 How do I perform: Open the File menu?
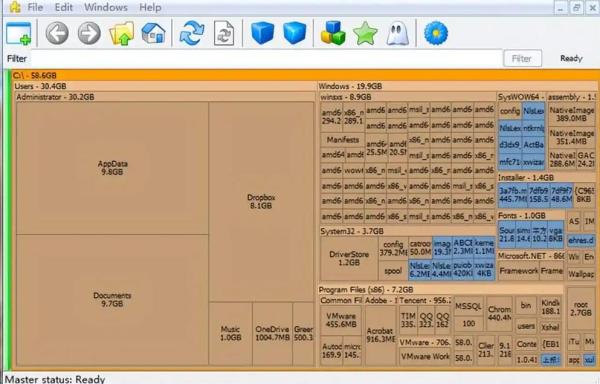(x=35, y=7)
